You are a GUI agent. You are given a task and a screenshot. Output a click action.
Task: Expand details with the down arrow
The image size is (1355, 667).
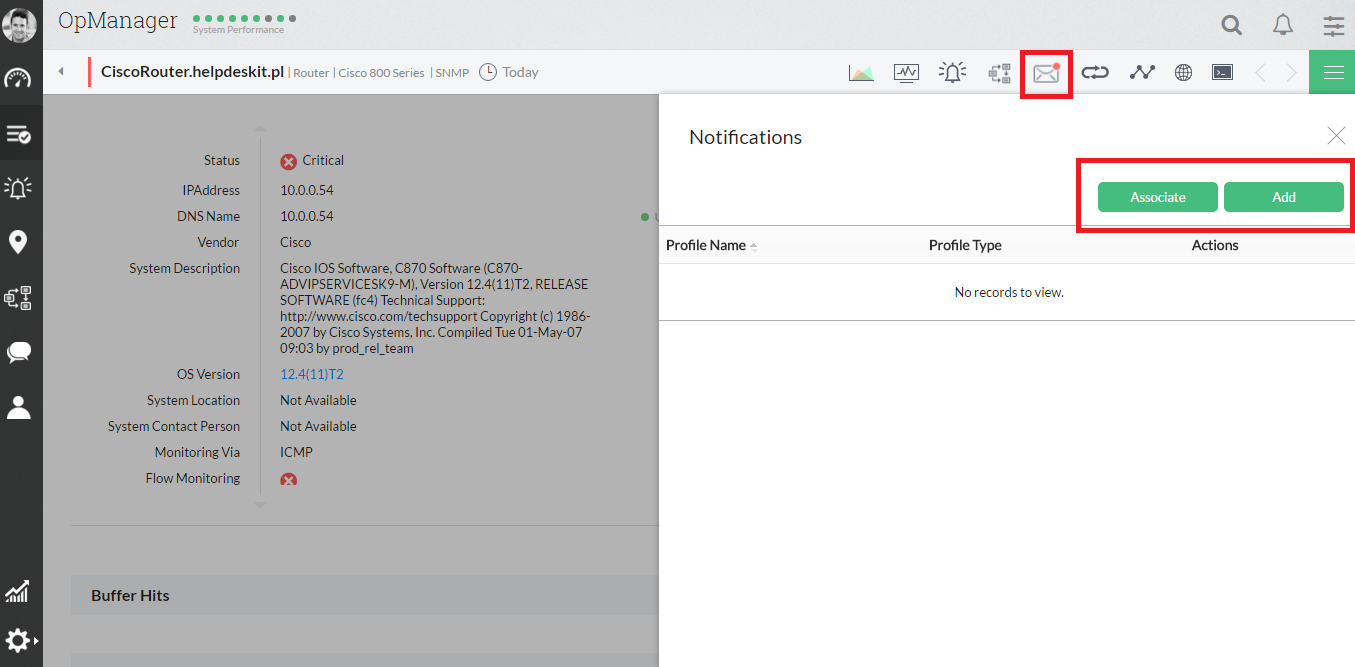[x=260, y=505]
